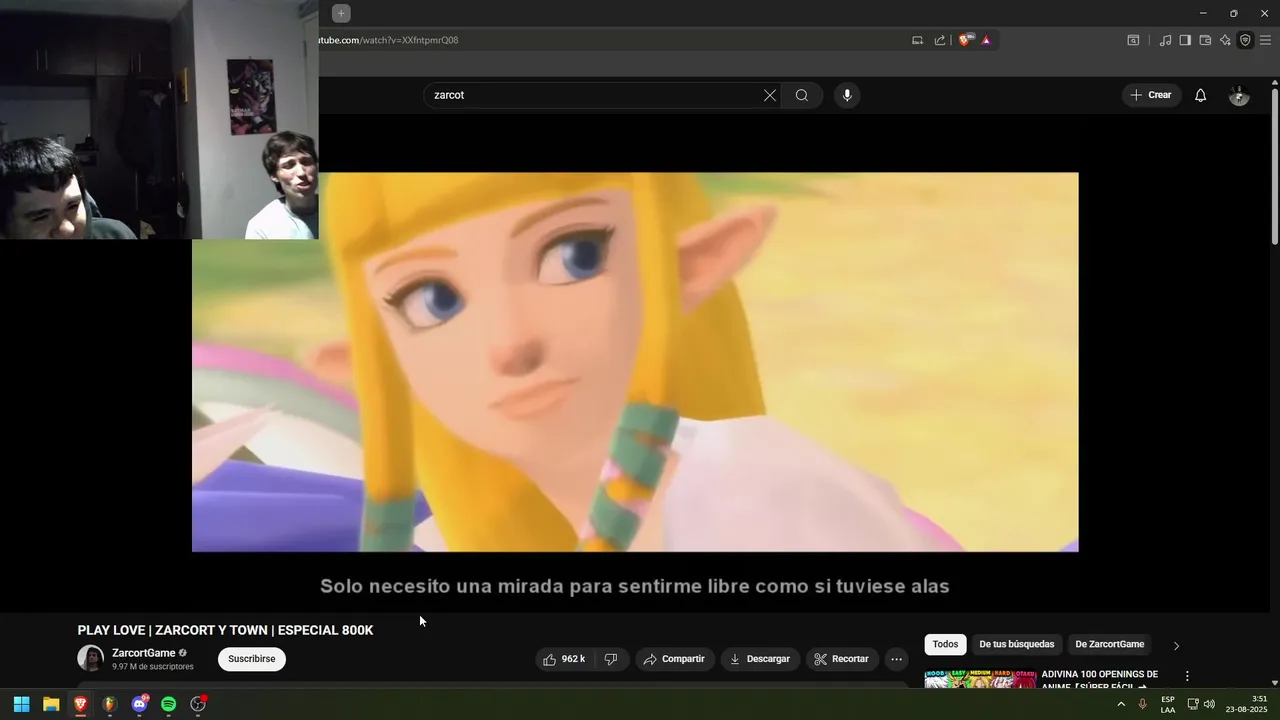Open the Brave VPN shield icon
Viewport: 1280px width, 720px height.
[1245, 40]
